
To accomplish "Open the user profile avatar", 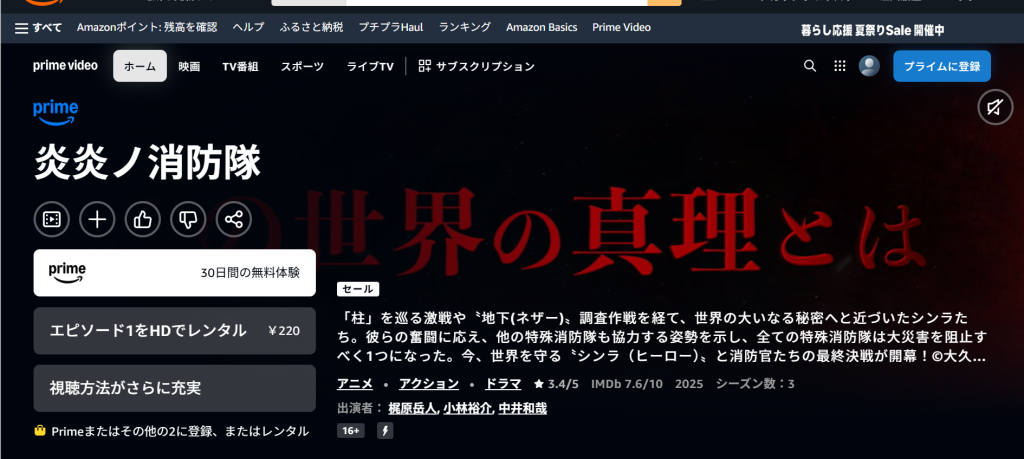I will pos(869,66).
